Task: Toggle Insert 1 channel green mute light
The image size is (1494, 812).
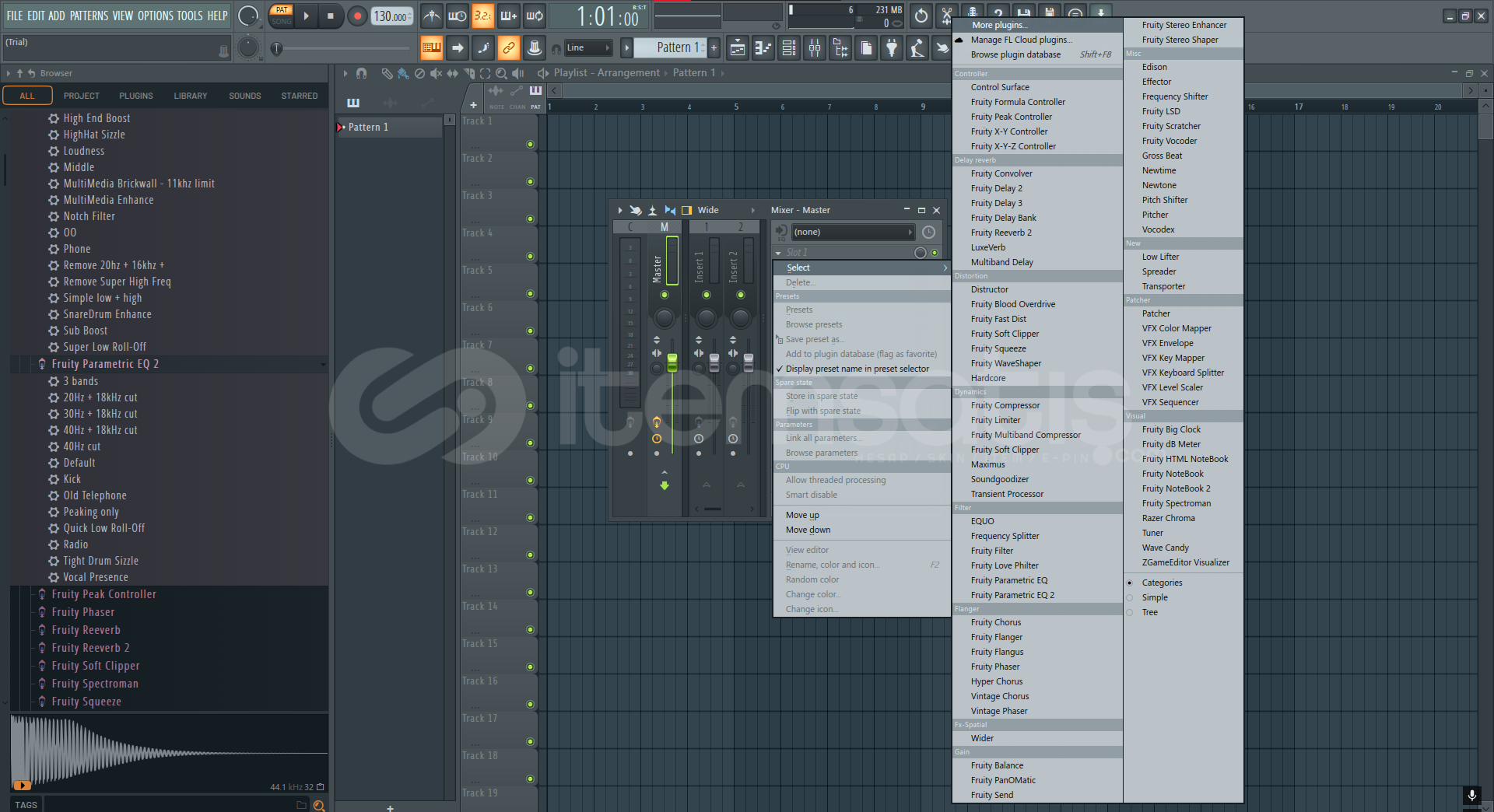Action: [x=707, y=295]
